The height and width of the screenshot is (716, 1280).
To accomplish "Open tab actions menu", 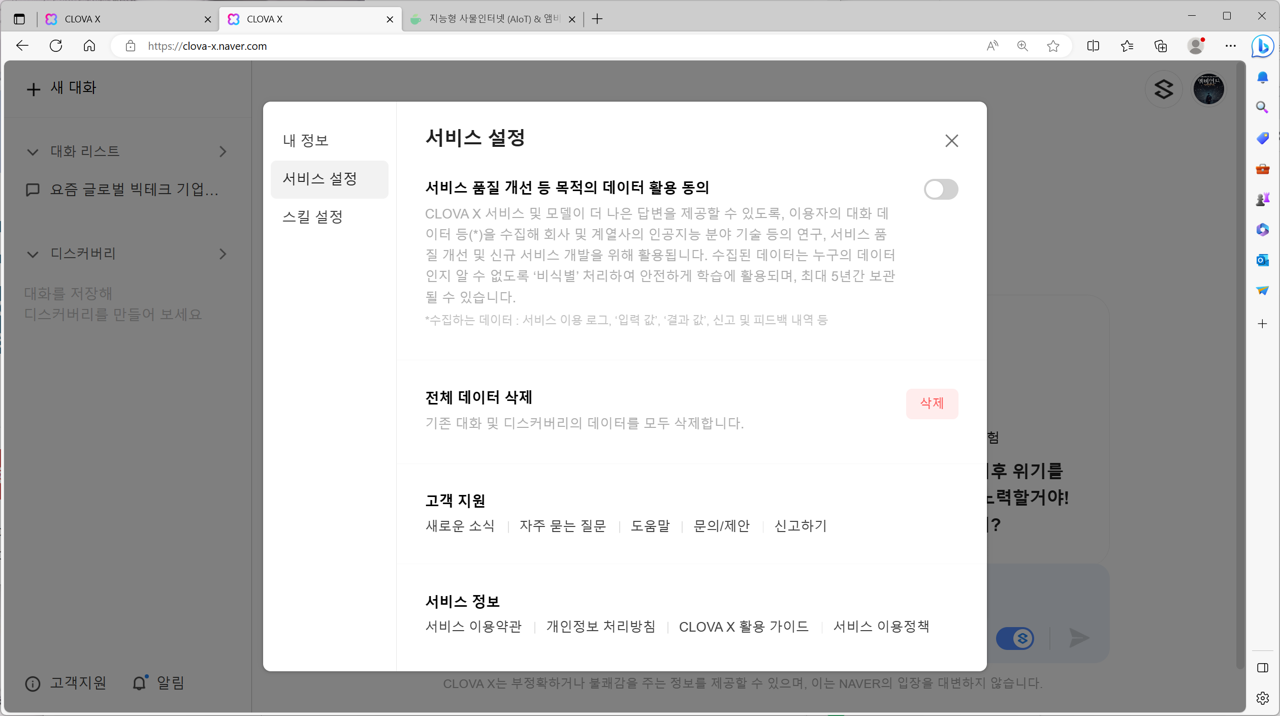I will tap(19, 19).
